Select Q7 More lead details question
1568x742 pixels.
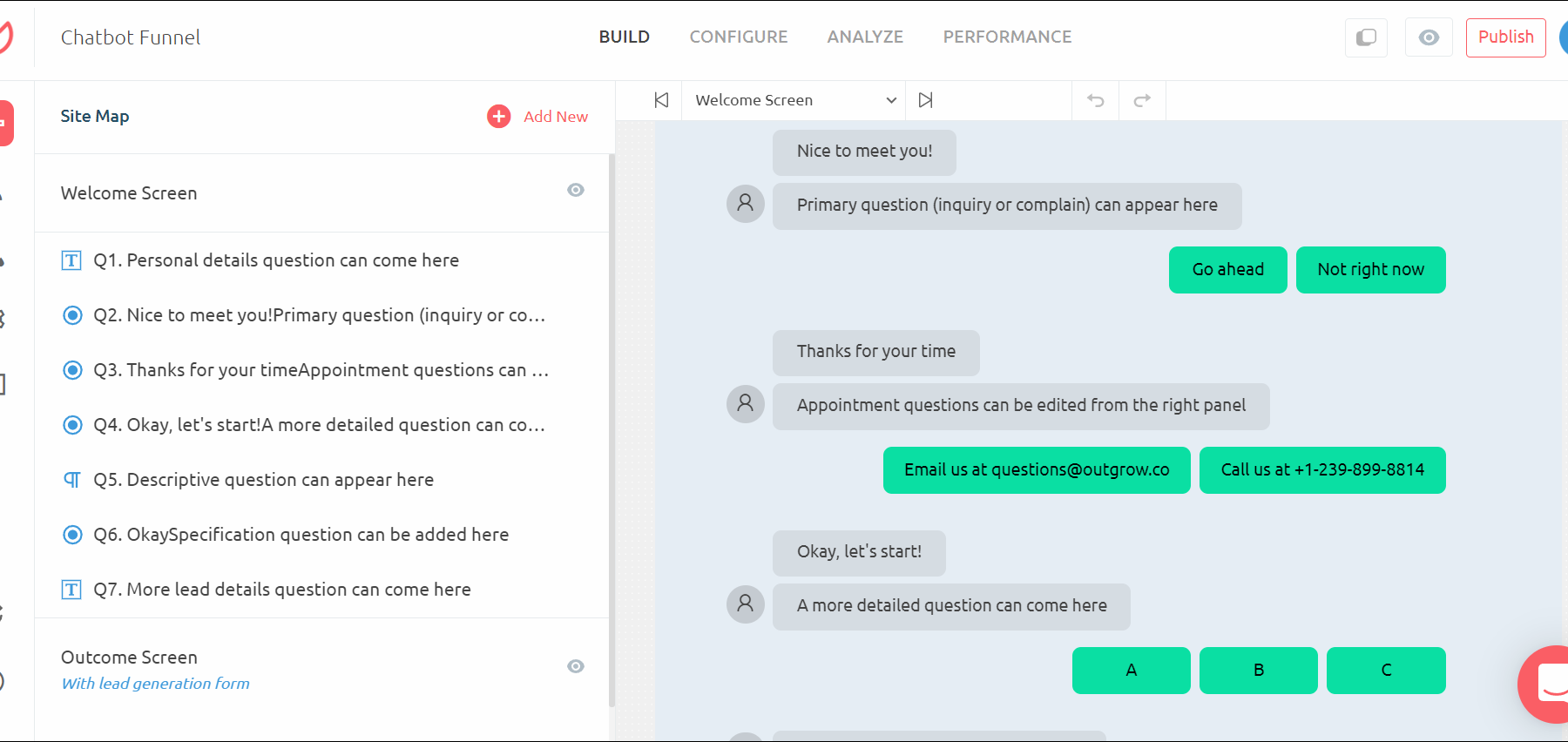click(x=281, y=590)
